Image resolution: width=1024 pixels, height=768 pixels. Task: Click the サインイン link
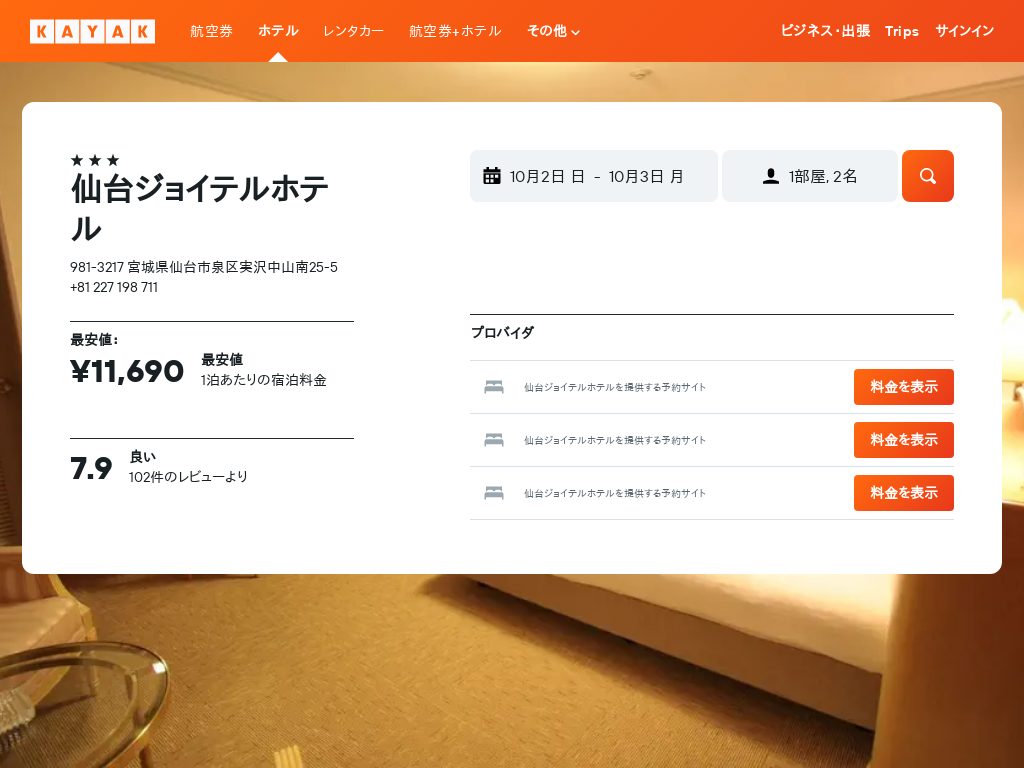[x=965, y=31]
